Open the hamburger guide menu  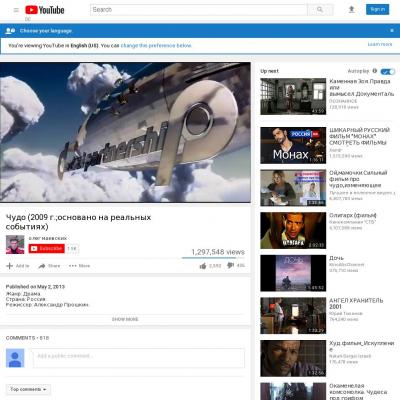click(16, 10)
